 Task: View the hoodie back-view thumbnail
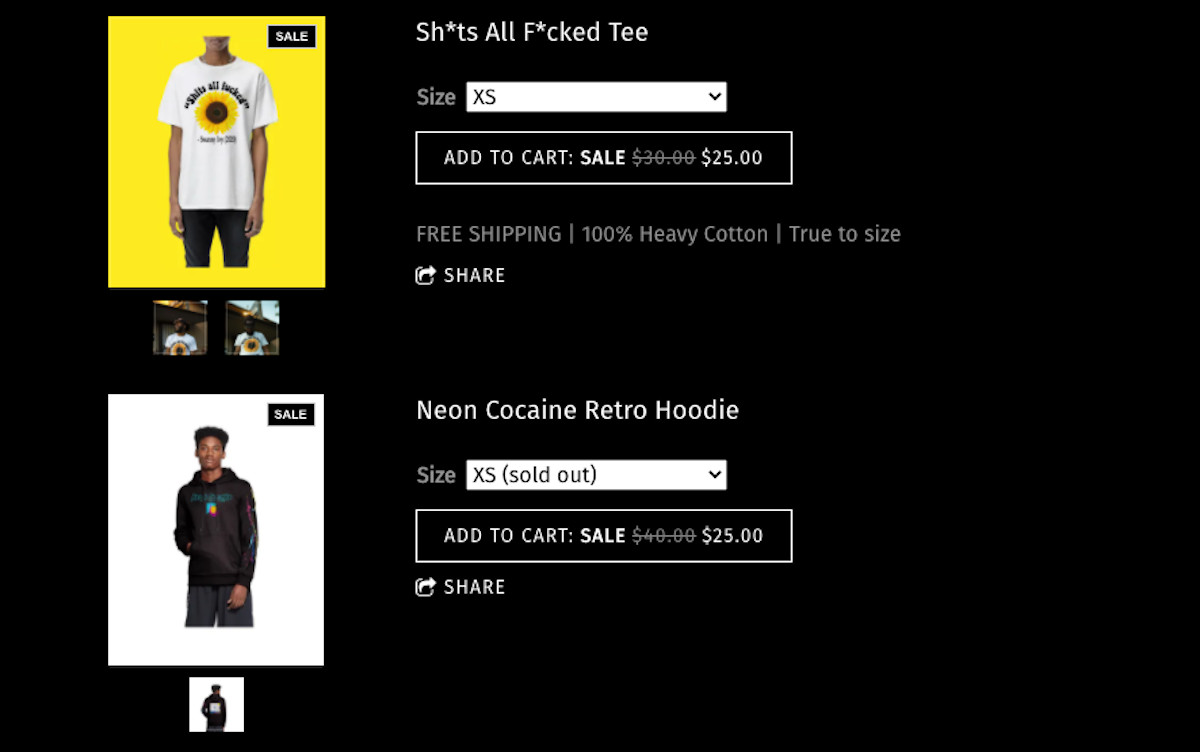[x=216, y=705]
